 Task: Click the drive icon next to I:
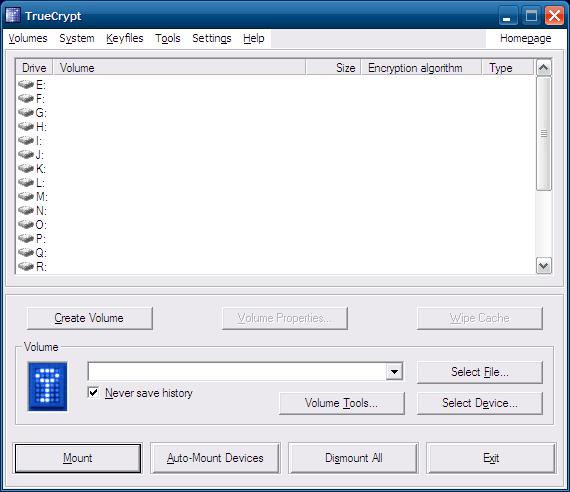26,140
